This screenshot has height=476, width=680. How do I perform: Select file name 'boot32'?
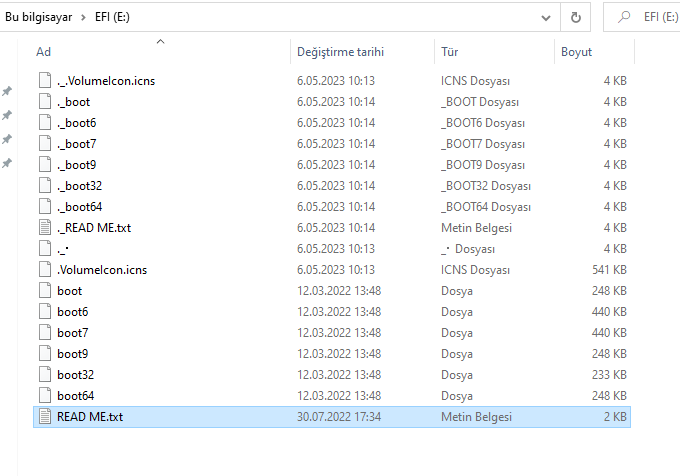click(75, 375)
